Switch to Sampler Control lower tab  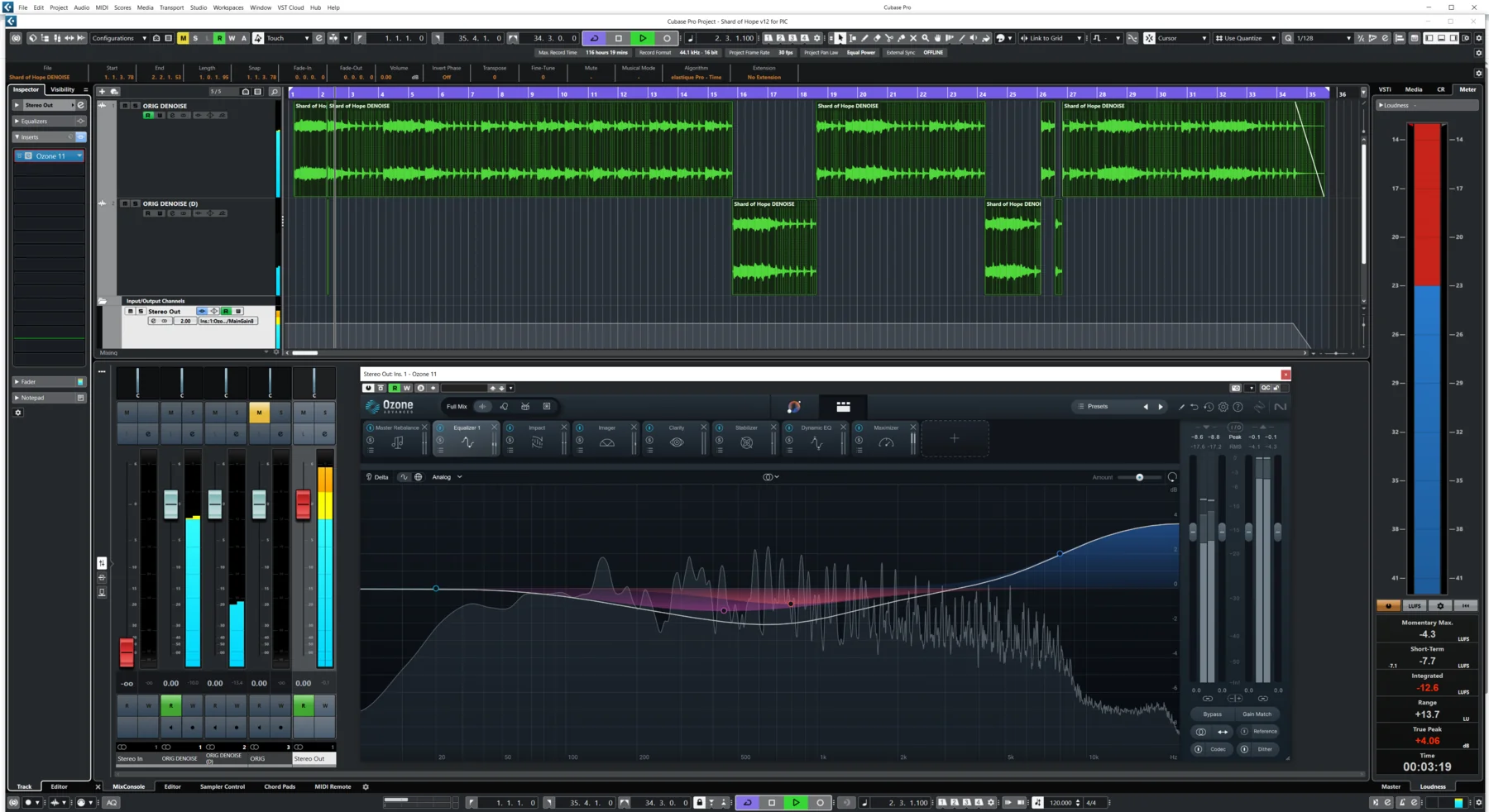tap(222, 786)
